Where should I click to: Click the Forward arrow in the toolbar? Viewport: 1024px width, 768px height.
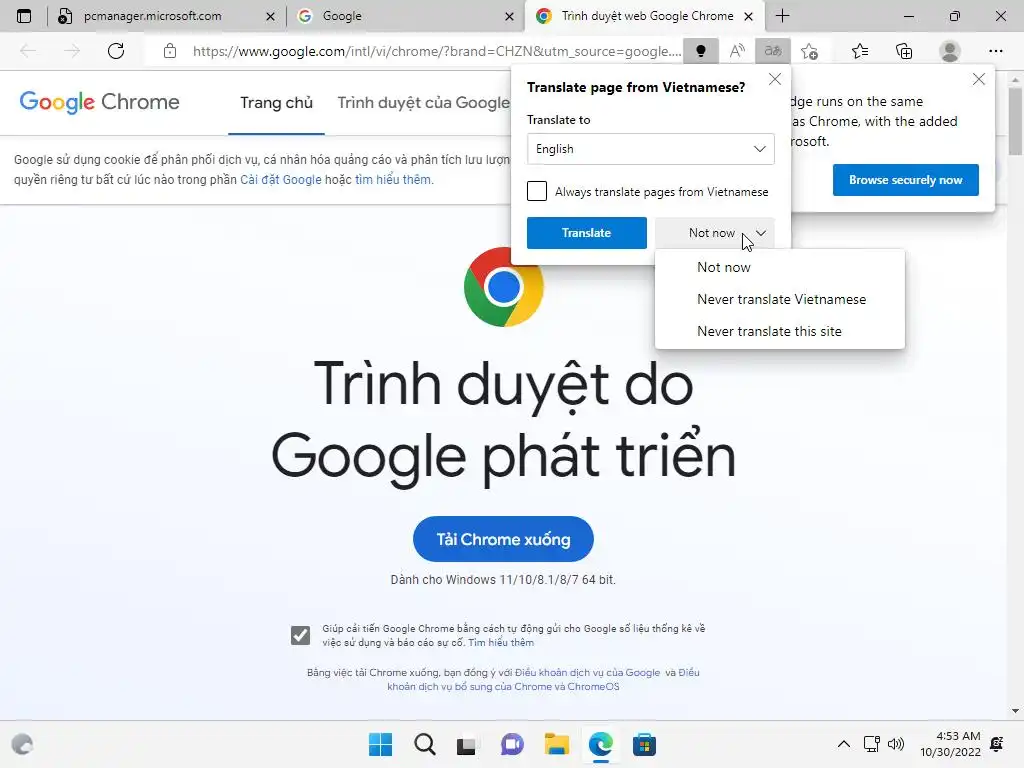(x=72, y=51)
